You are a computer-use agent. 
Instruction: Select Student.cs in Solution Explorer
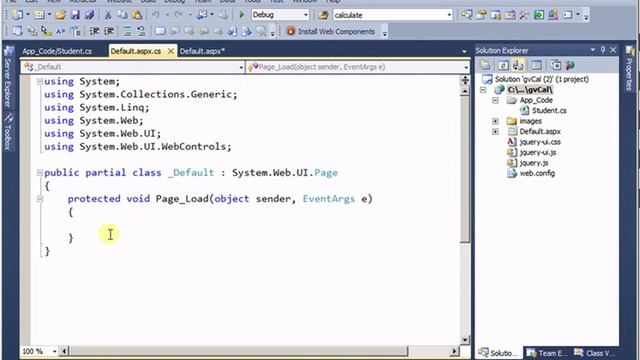point(549,111)
